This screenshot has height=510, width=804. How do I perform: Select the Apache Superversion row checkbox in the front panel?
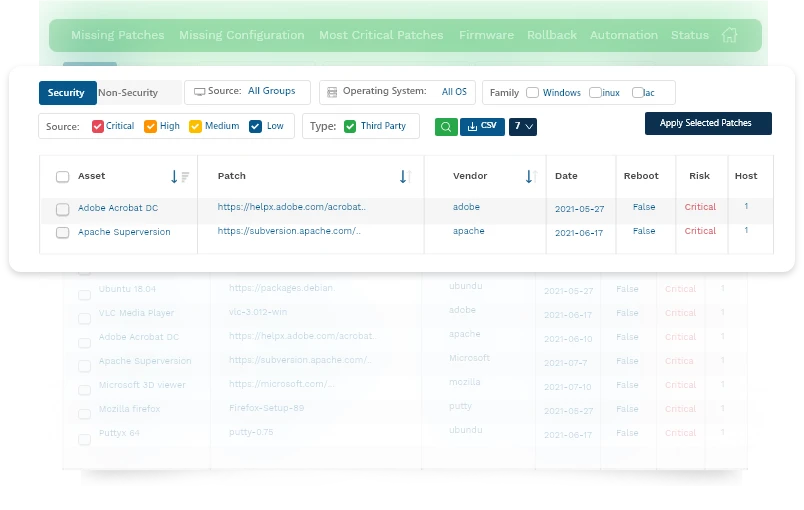pyautogui.click(x=63, y=233)
